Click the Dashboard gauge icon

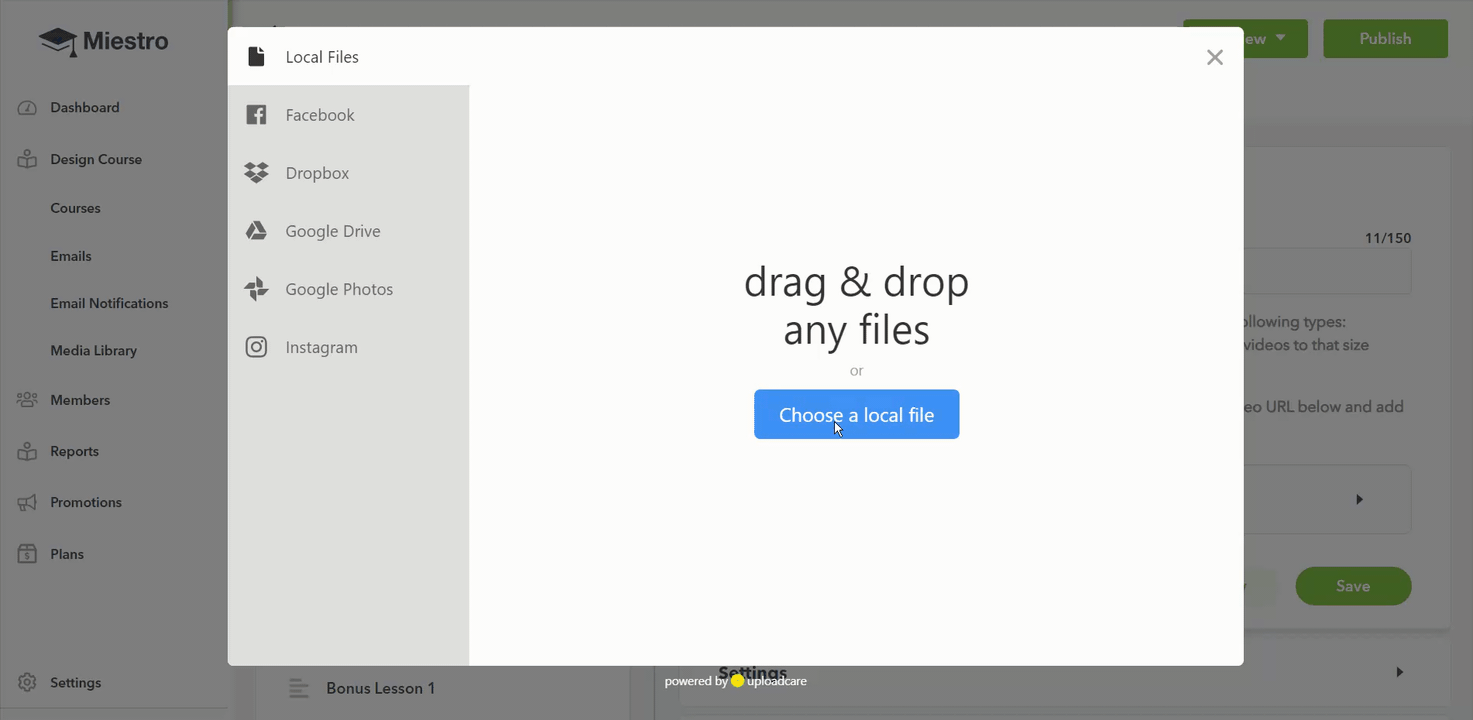(x=27, y=108)
